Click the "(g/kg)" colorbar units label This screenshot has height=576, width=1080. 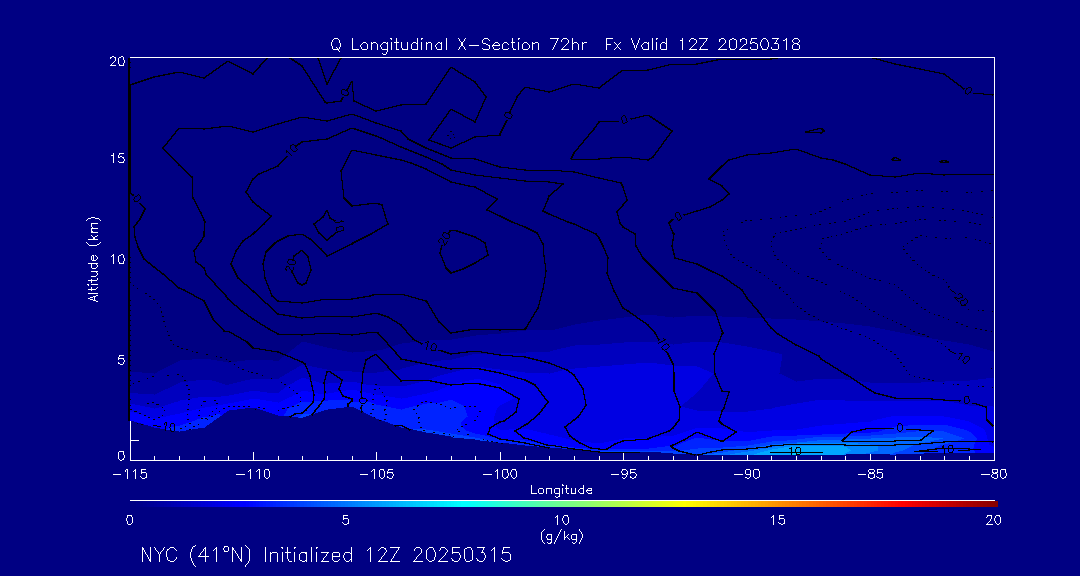tap(562, 536)
